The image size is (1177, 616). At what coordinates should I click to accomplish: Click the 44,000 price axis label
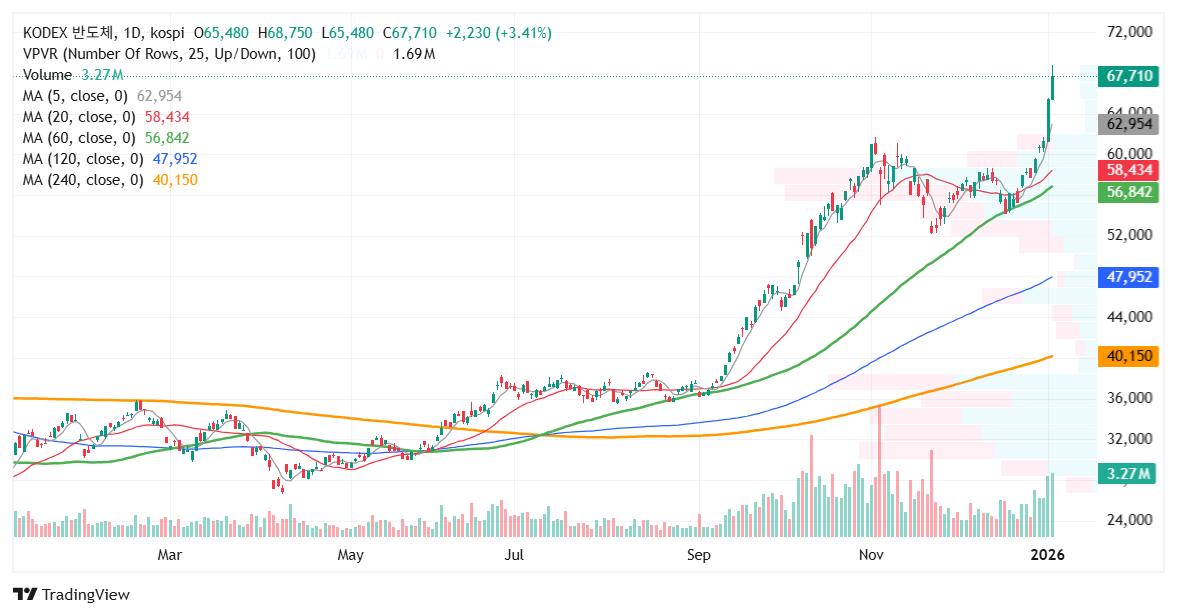coord(1130,317)
